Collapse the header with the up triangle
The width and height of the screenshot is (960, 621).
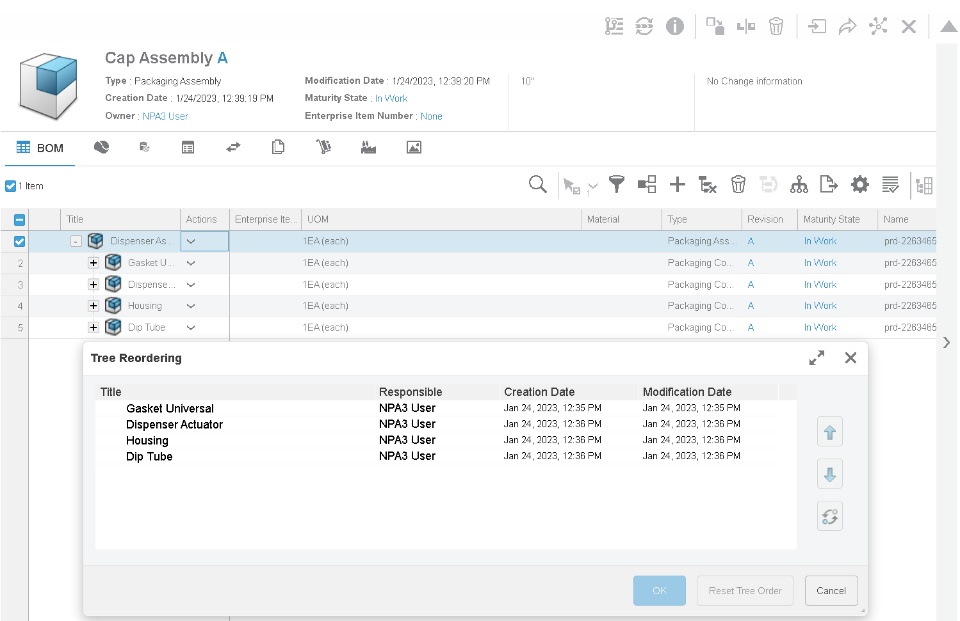949,26
